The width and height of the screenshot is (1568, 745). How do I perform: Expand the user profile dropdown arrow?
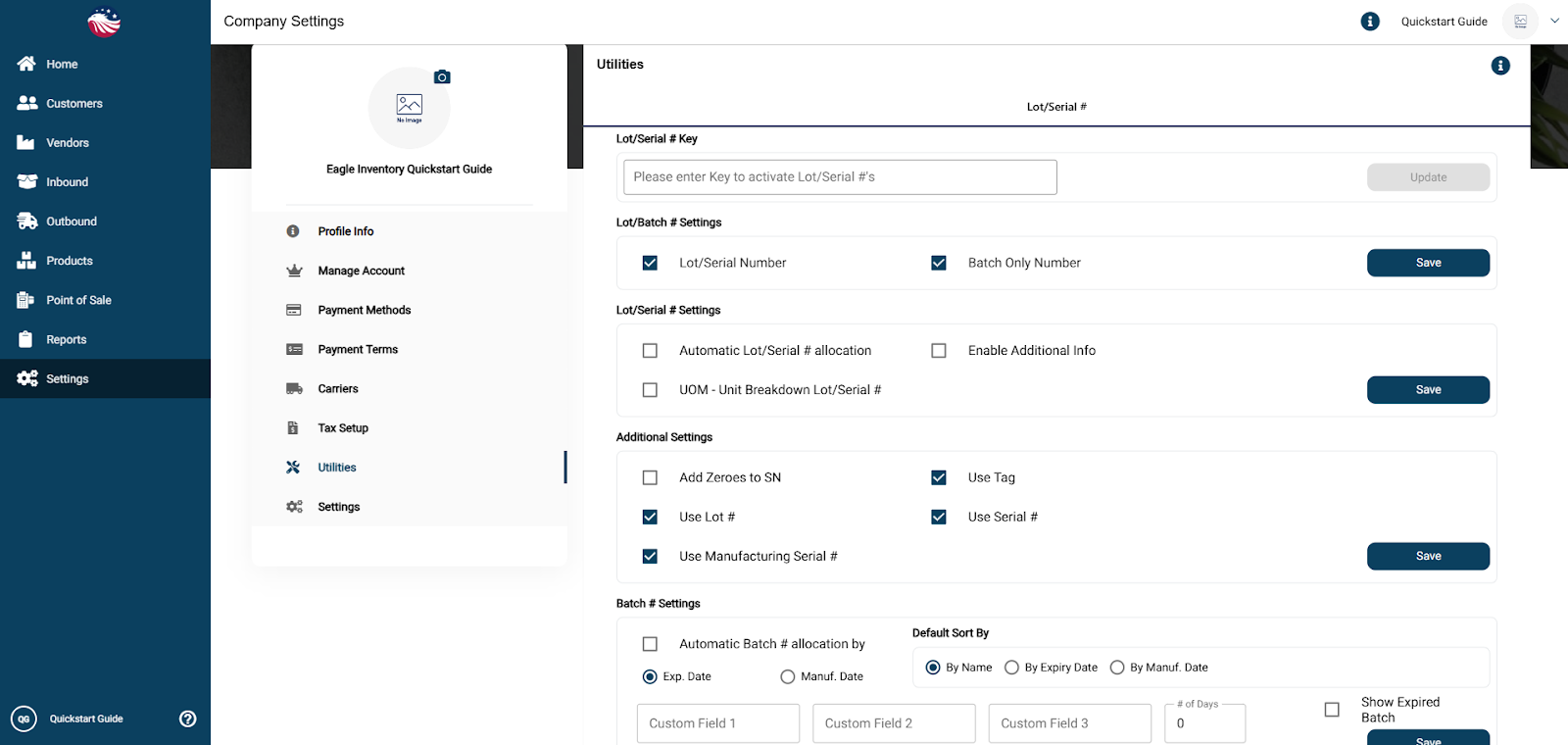pyautogui.click(x=1554, y=21)
